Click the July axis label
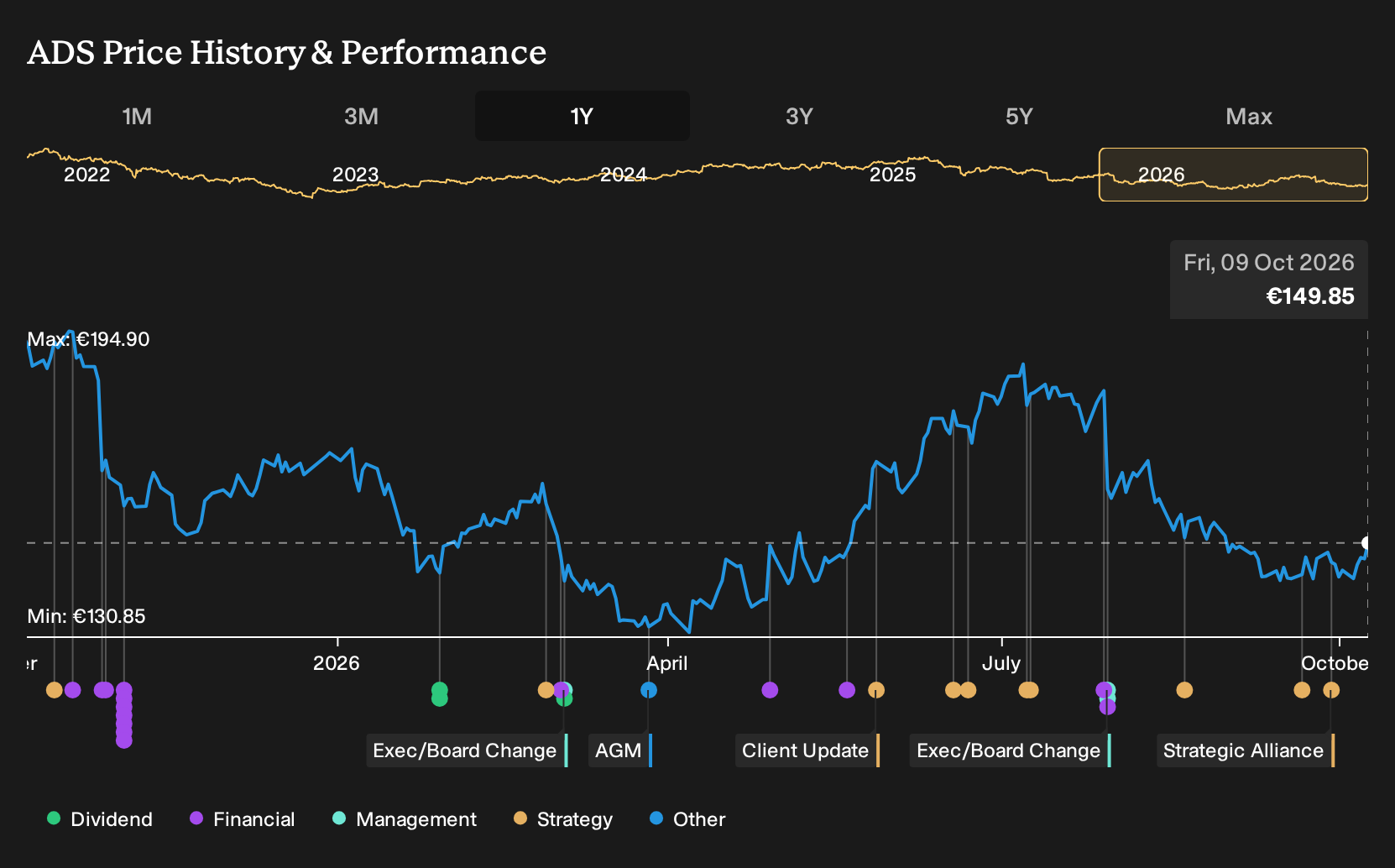This screenshot has height=868, width=1395. coord(1001,663)
